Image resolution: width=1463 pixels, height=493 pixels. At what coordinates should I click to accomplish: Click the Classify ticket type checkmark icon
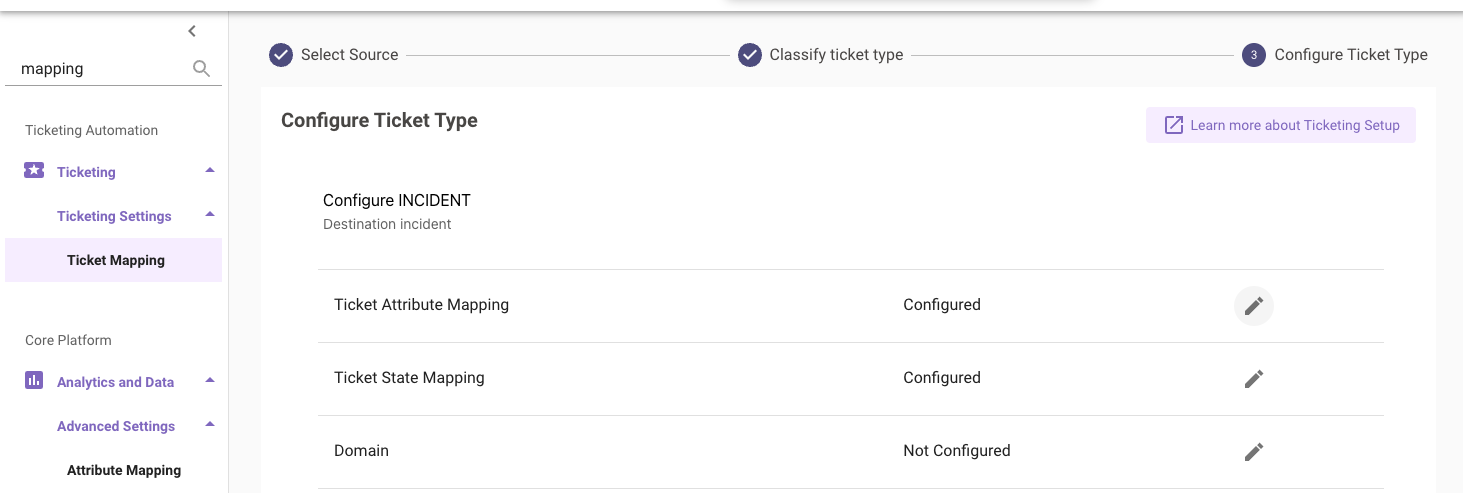[x=750, y=55]
